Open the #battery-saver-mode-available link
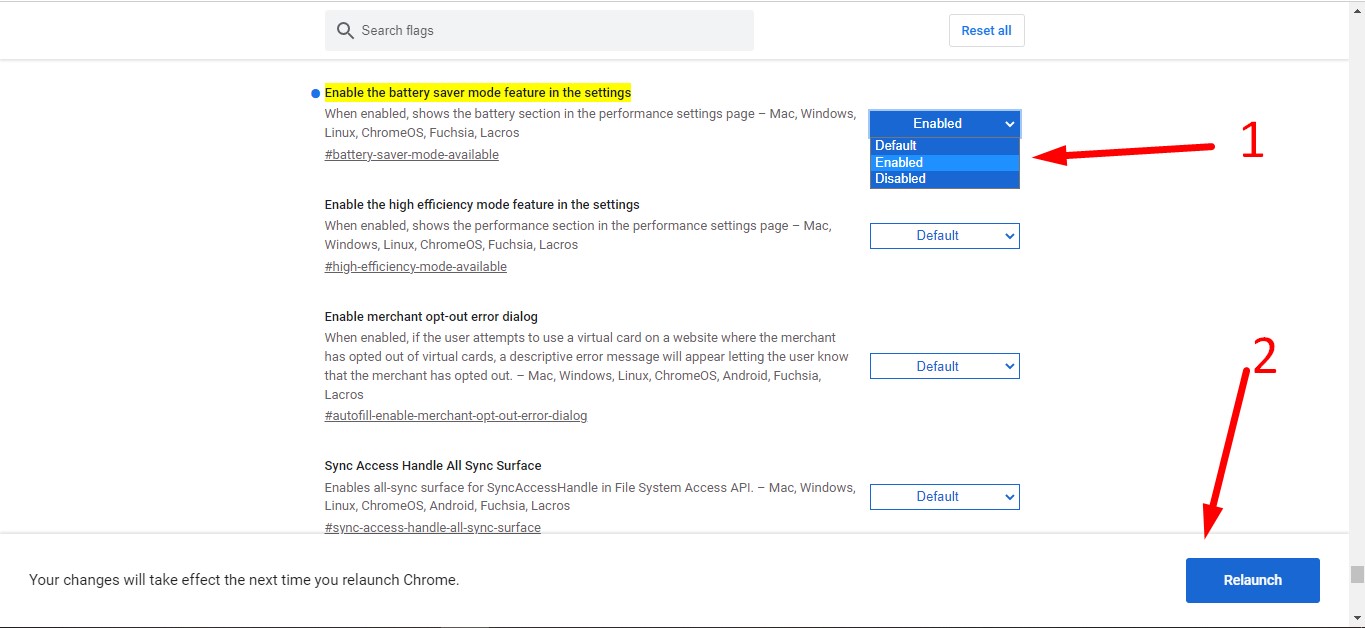The image size is (1365, 628). [x=412, y=155]
